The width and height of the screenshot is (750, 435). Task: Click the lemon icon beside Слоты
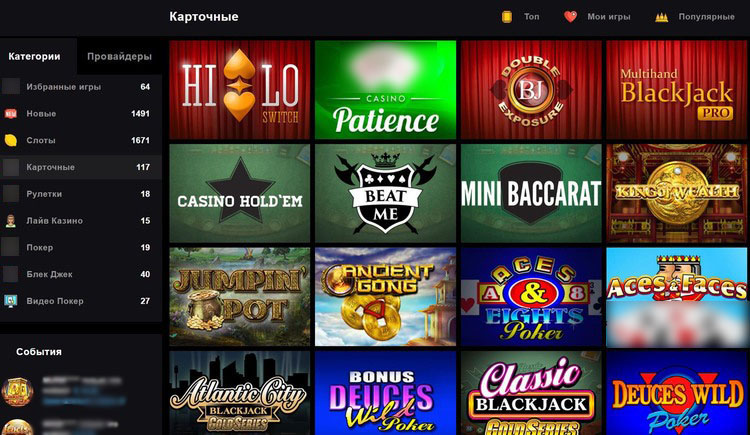click(x=11, y=140)
